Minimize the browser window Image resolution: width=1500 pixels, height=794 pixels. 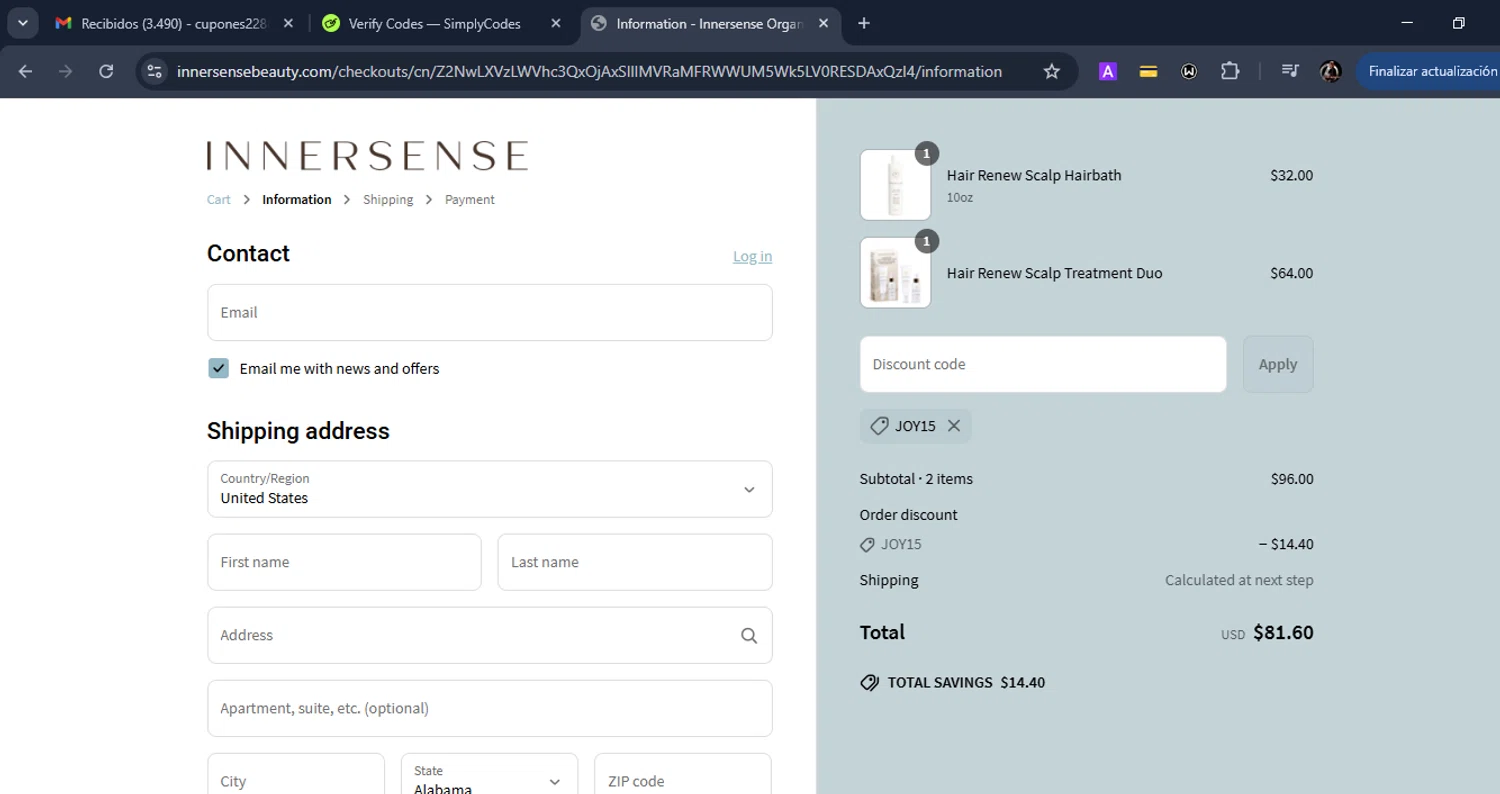coord(1407,23)
